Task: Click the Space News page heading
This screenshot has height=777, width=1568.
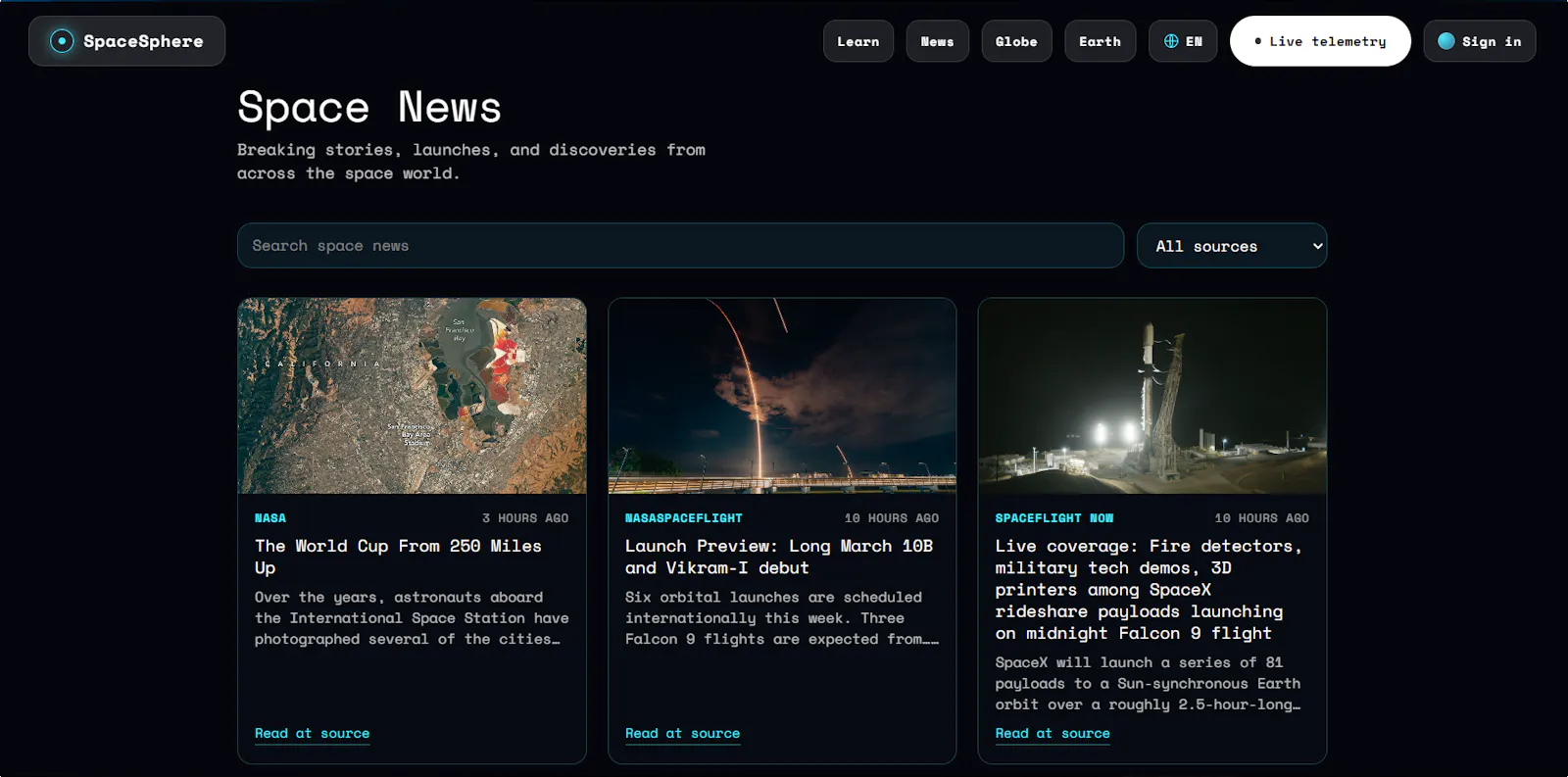Action: [x=369, y=107]
